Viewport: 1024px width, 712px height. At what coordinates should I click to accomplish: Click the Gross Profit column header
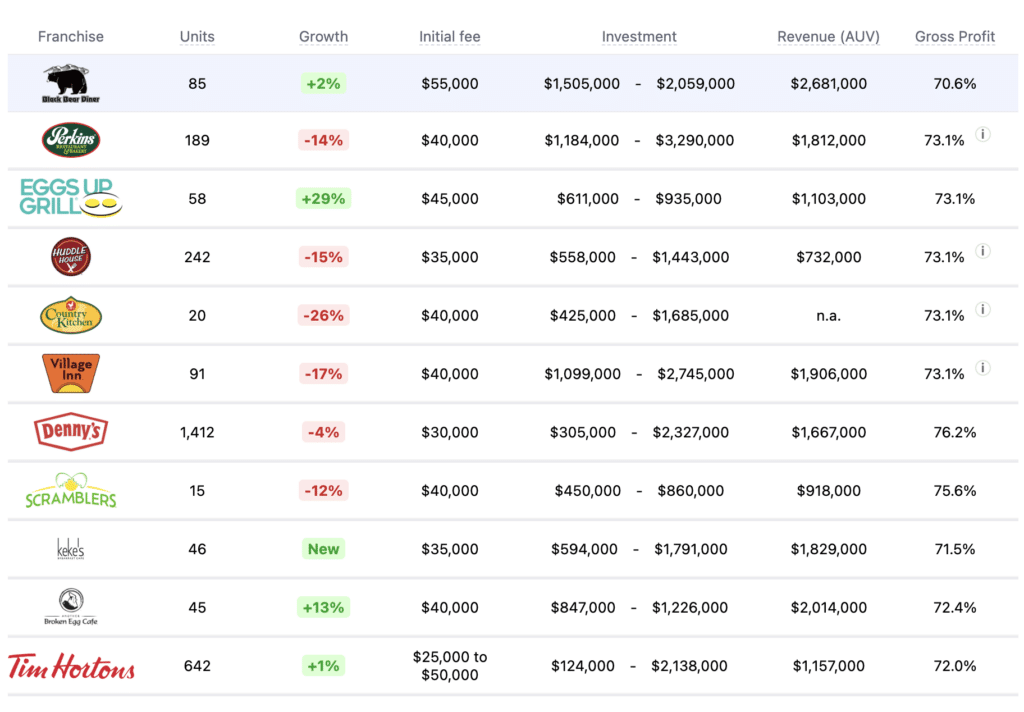coord(955,37)
